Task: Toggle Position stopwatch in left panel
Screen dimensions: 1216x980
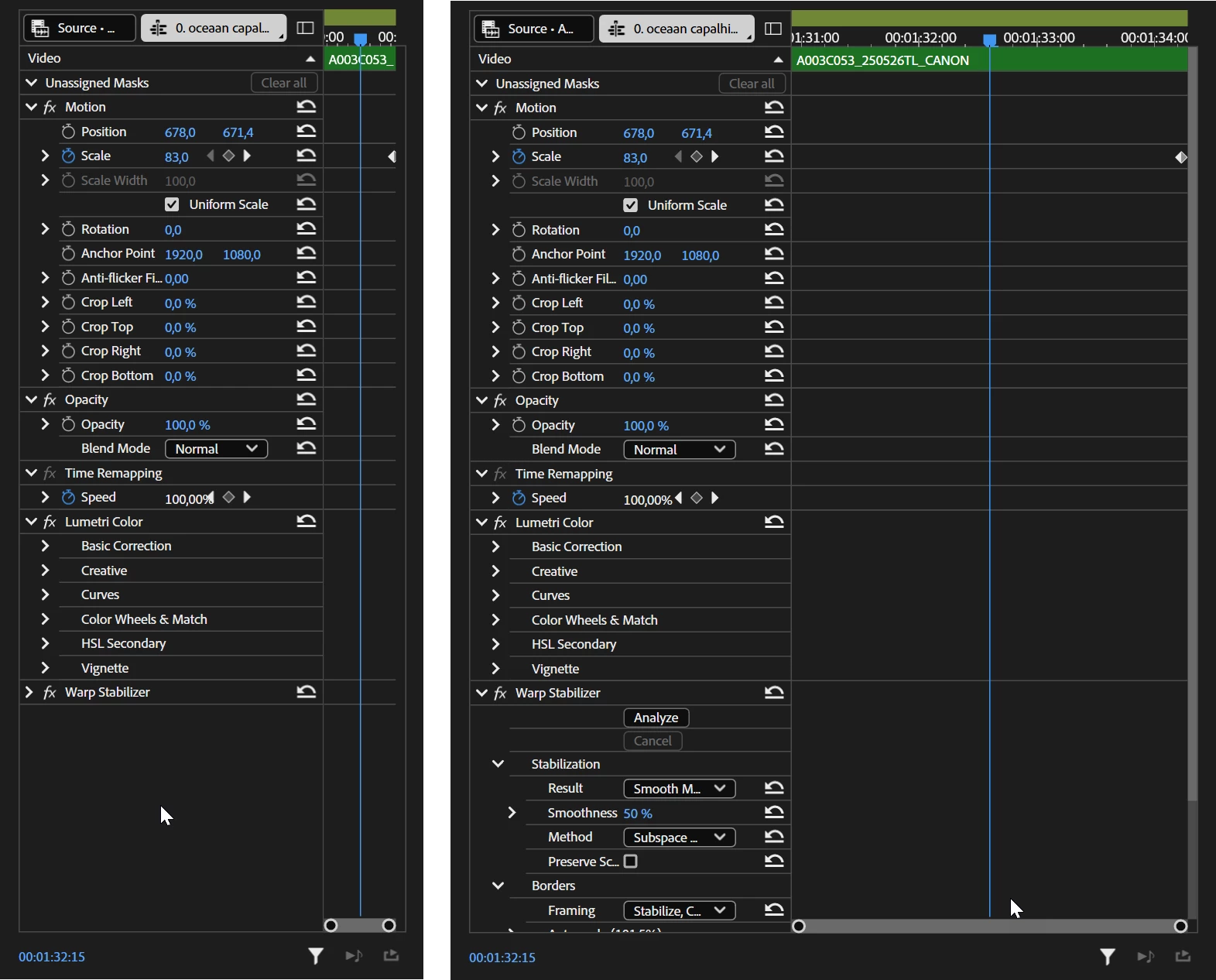Action: (x=68, y=132)
